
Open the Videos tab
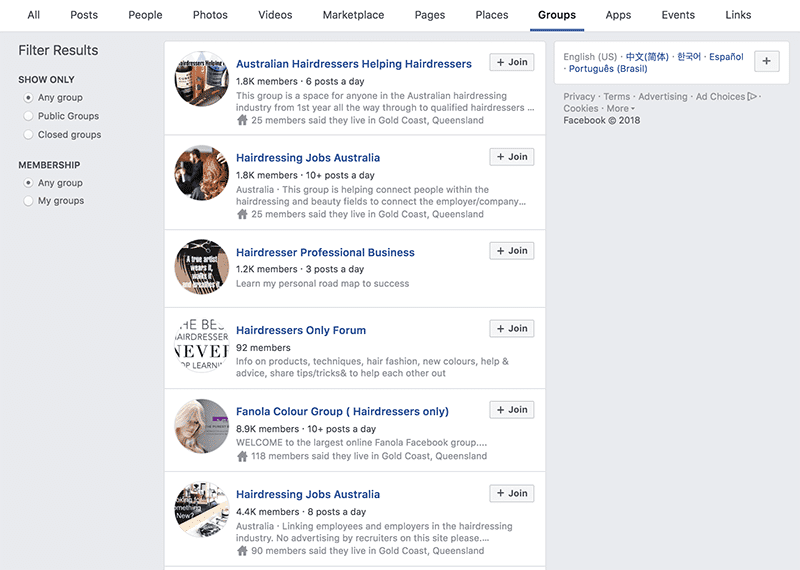[x=275, y=15]
